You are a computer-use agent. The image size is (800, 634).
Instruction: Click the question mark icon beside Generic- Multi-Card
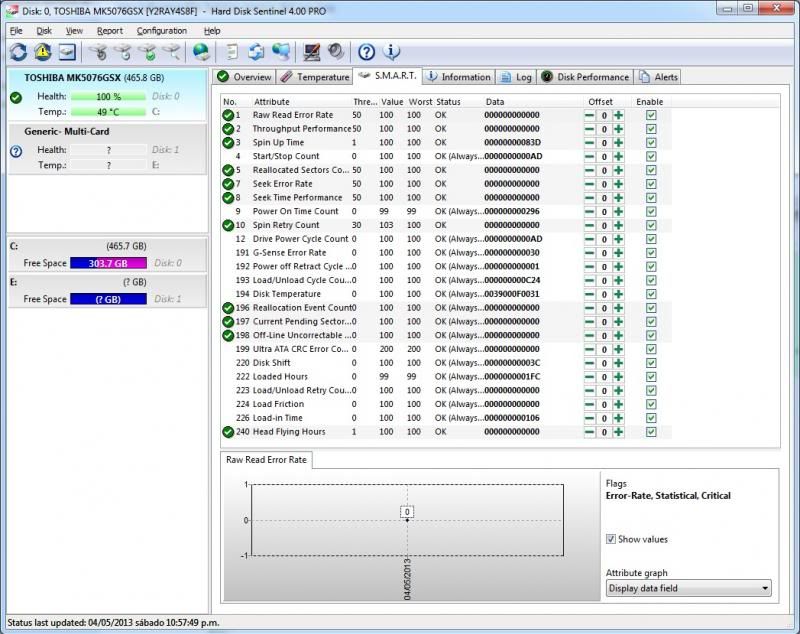16,151
